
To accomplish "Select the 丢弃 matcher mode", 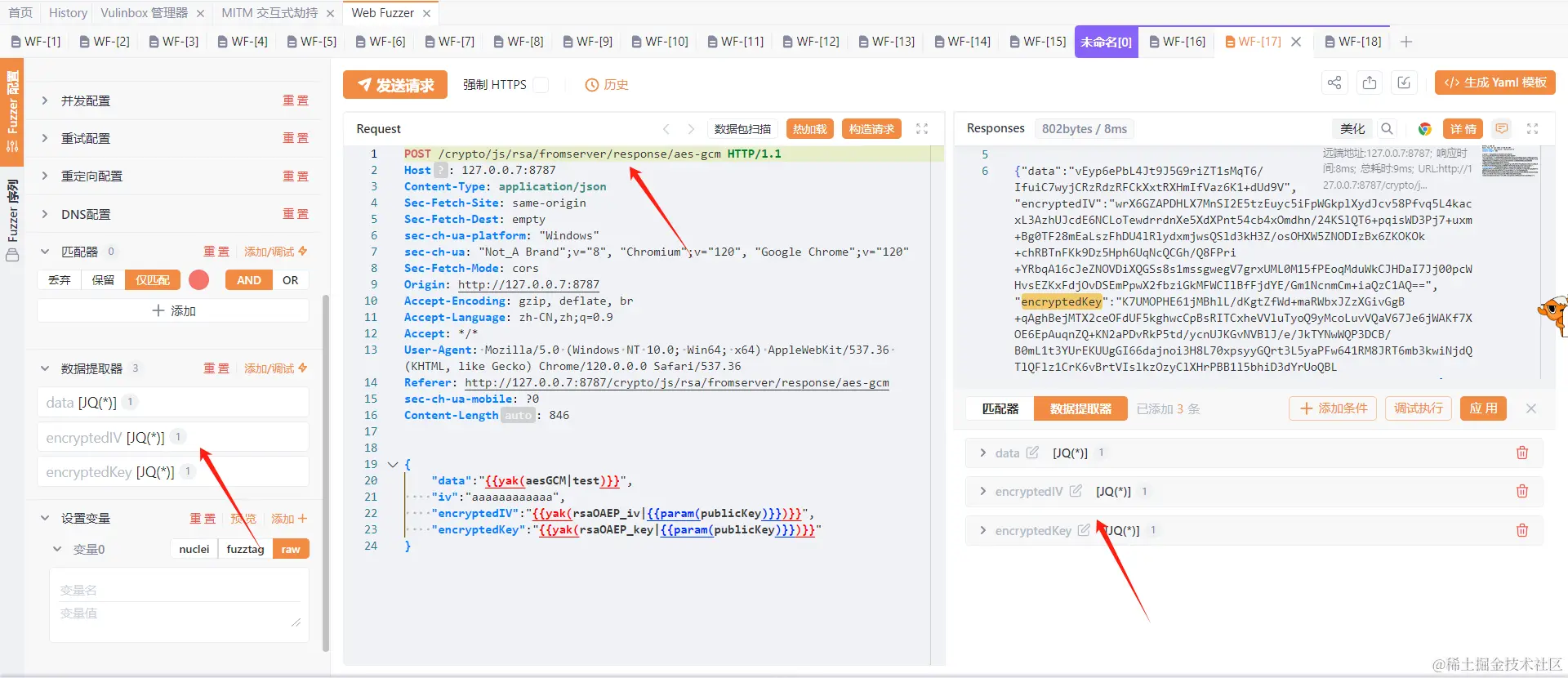I will point(60,279).
